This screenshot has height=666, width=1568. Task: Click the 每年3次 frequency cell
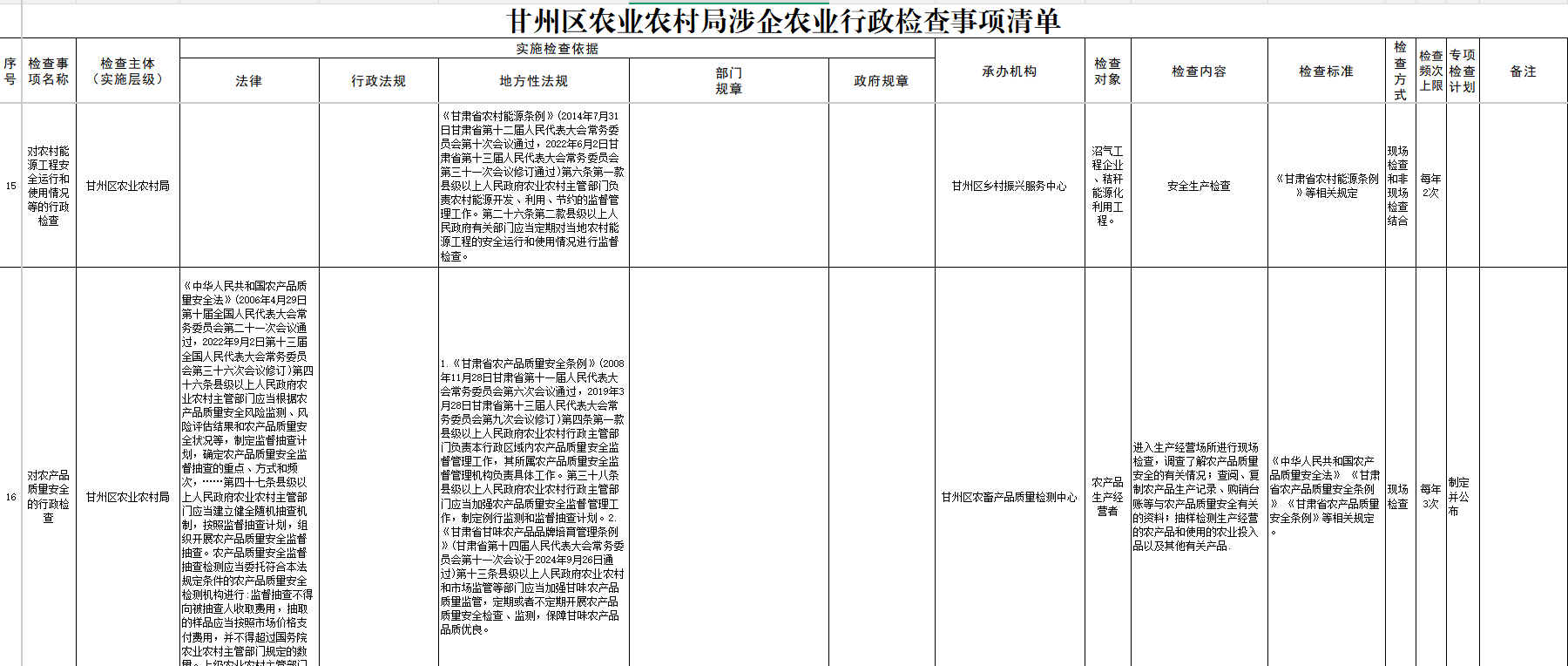click(1430, 497)
